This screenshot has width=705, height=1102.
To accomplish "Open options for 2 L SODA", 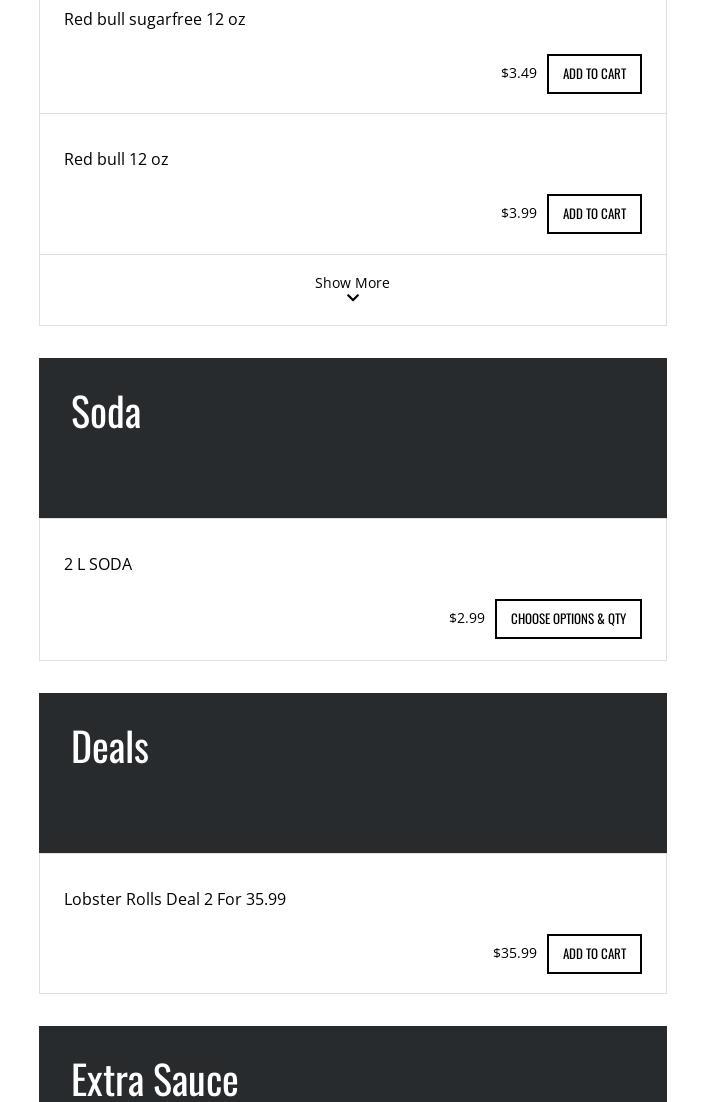I will pyautogui.click(x=568, y=619).
